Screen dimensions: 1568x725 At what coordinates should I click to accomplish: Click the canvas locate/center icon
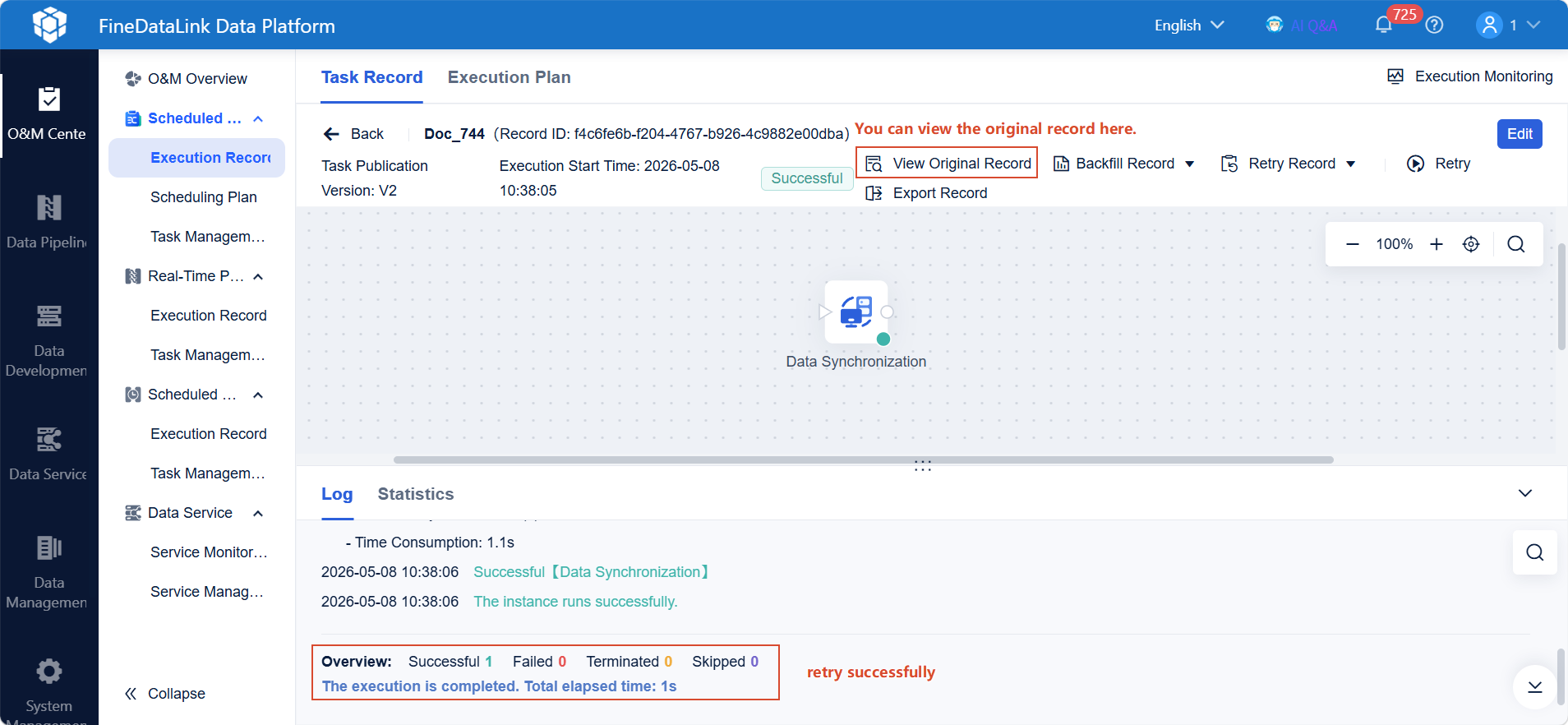click(1471, 244)
